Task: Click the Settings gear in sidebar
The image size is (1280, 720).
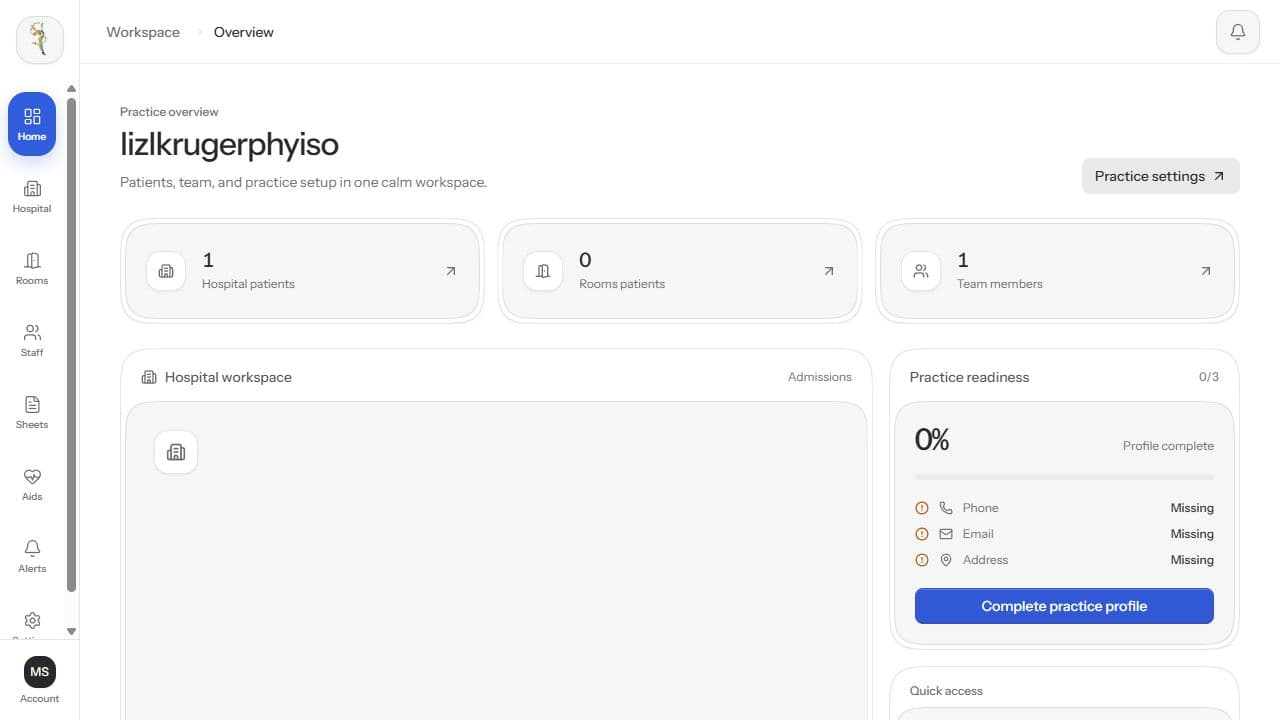Action: 32,620
